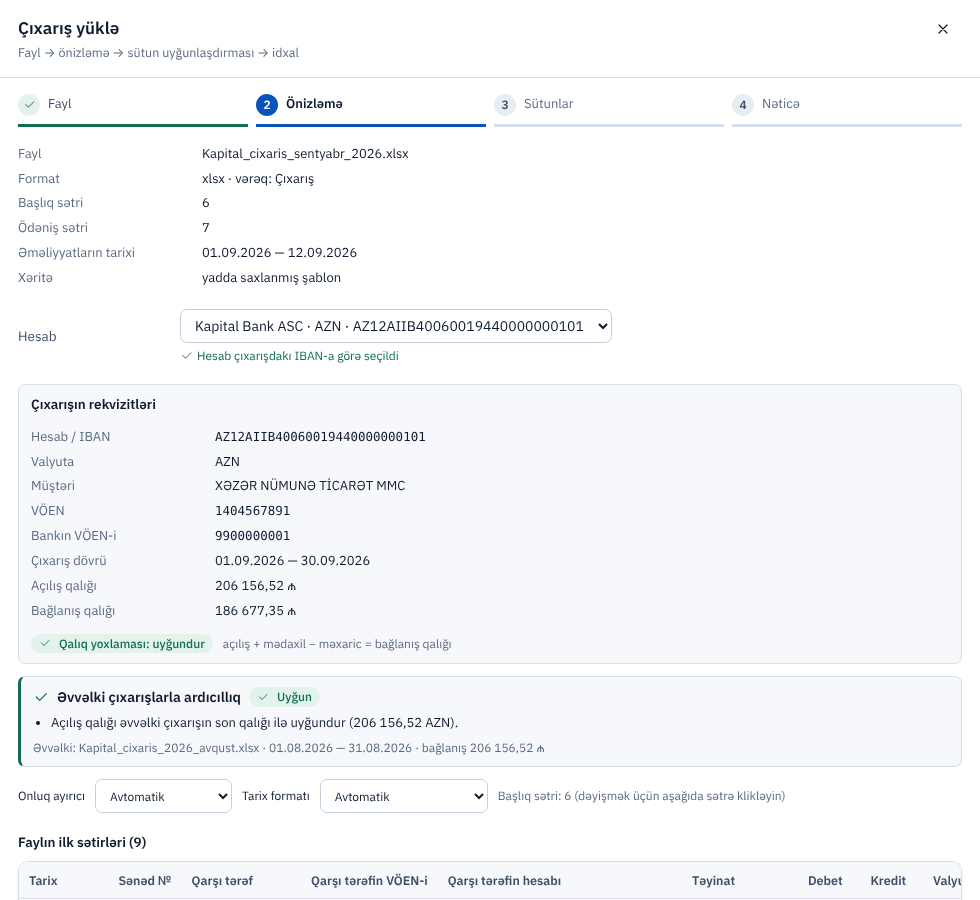Image resolution: width=980 pixels, height=900 pixels.
Task: Click the green checkmark icon beside Fayl
Action: [29, 104]
